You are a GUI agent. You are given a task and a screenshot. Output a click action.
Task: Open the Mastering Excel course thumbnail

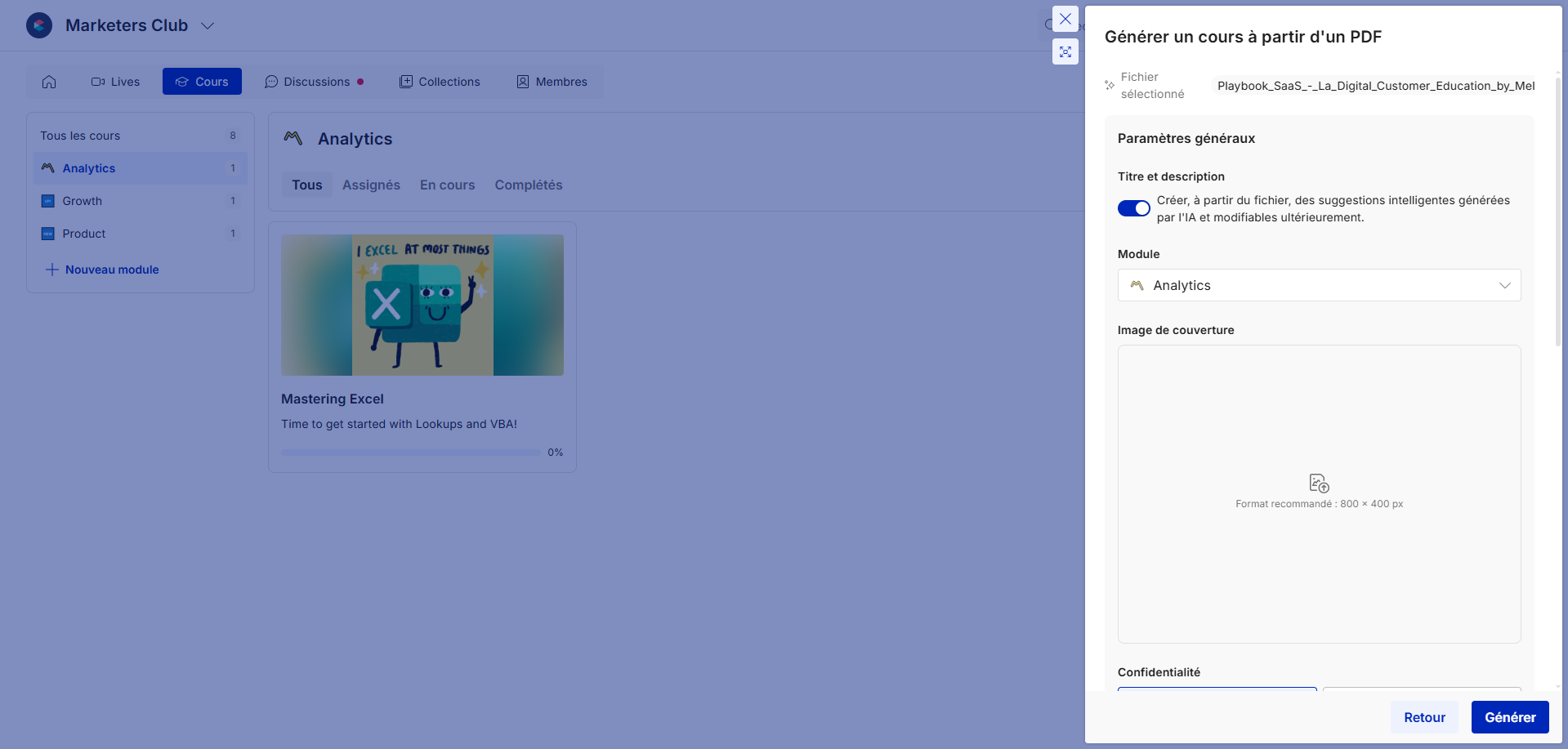coord(422,305)
